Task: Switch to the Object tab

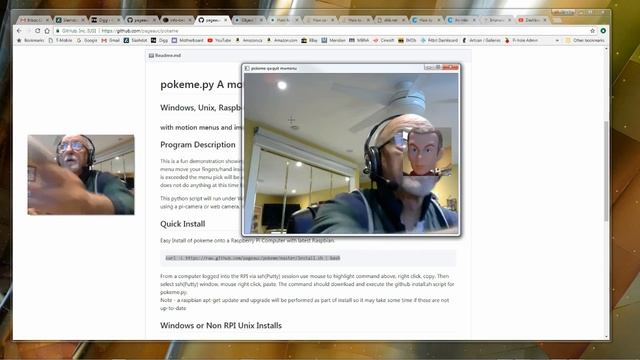Action: coord(248,20)
